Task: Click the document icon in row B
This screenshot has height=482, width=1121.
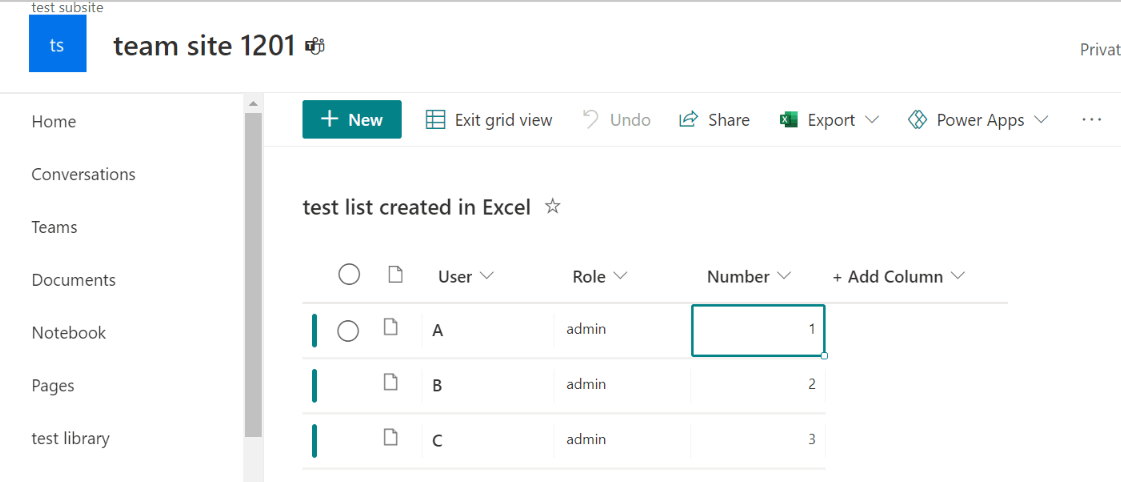Action: pos(390,382)
